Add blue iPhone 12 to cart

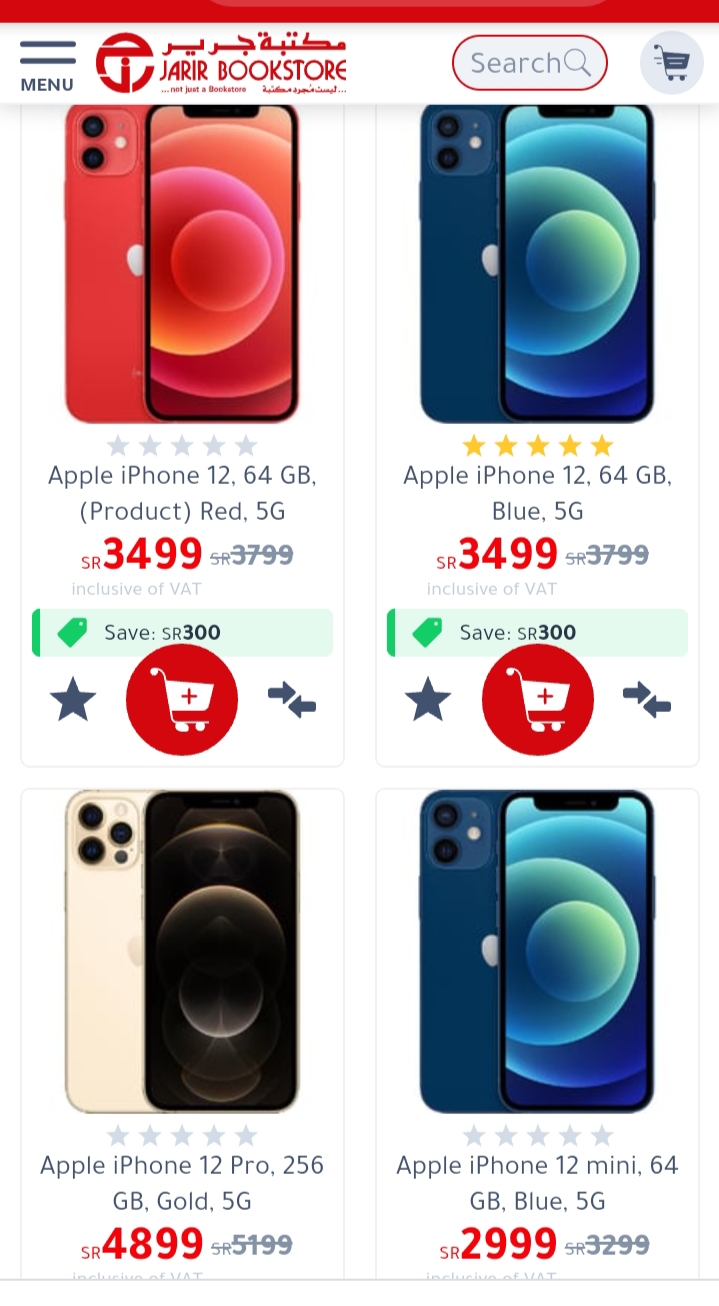tap(538, 700)
